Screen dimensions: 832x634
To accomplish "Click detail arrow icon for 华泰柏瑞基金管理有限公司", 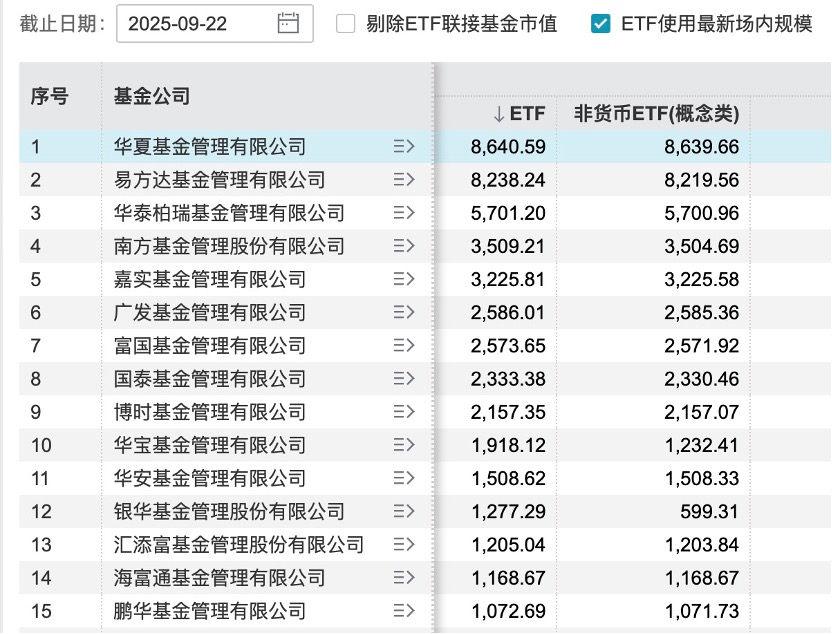I will point(404,213).
